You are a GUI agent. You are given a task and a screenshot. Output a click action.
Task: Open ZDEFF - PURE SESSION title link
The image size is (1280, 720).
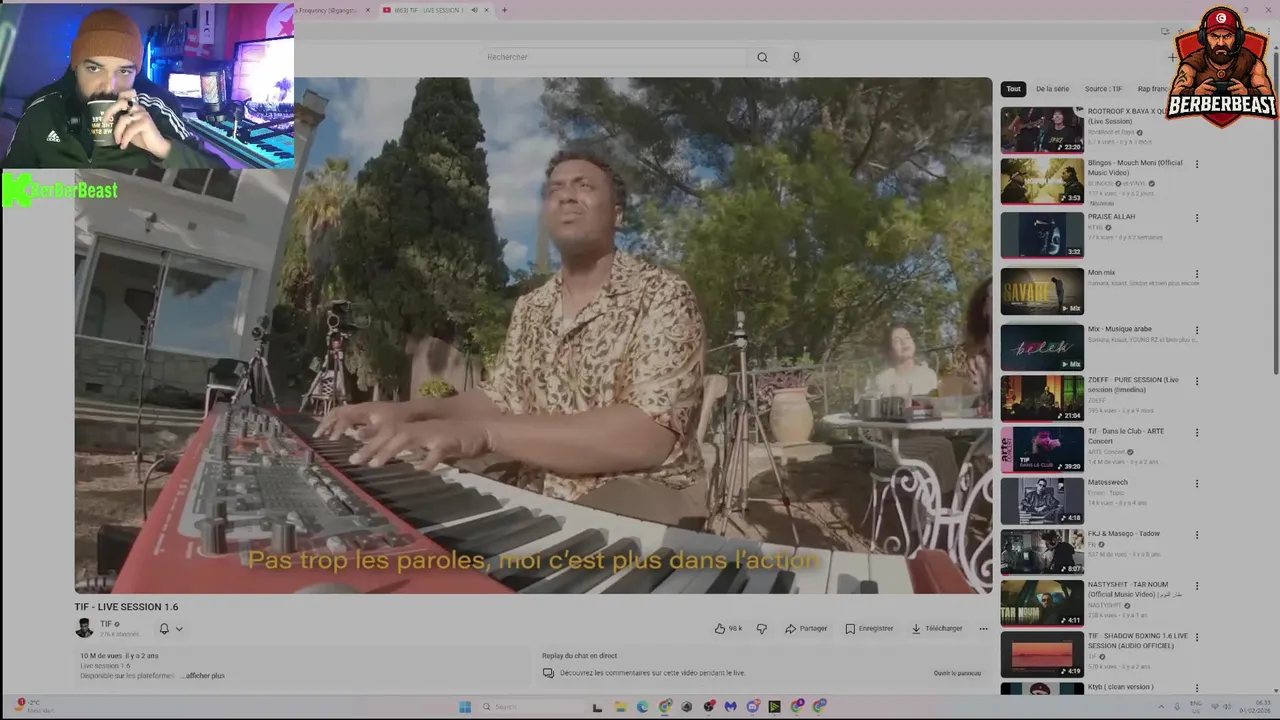point(1133,385)
